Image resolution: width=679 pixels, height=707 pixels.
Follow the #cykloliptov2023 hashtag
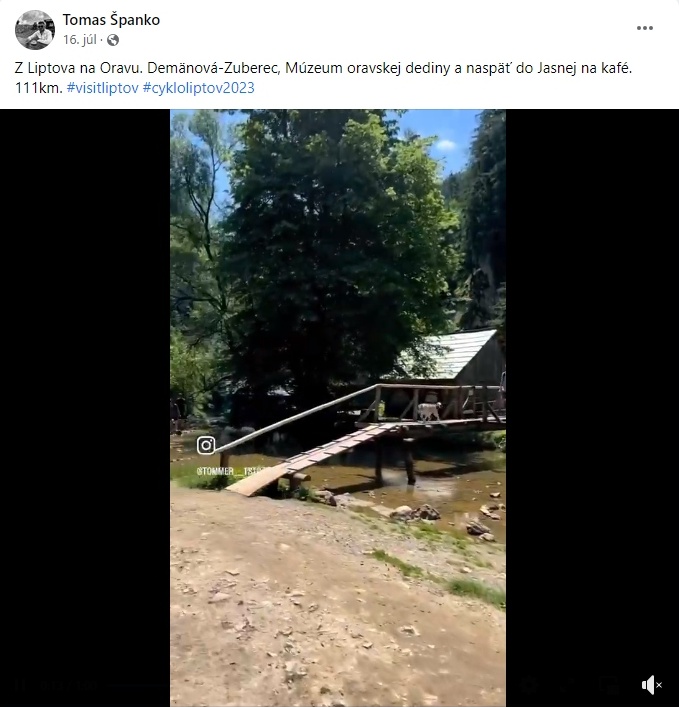[x=198, y=87]
